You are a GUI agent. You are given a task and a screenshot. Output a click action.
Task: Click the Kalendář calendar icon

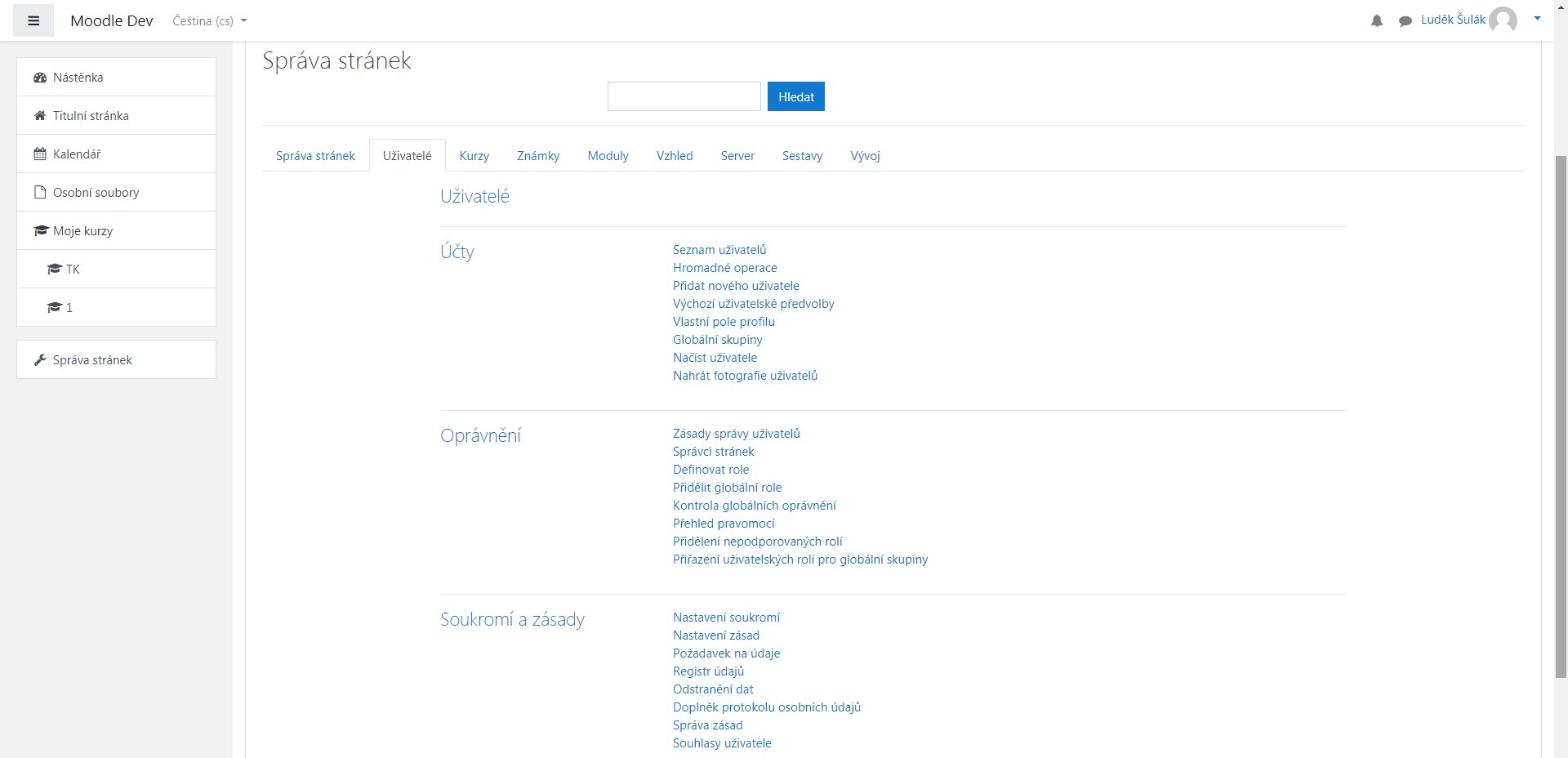coord(40,154)
